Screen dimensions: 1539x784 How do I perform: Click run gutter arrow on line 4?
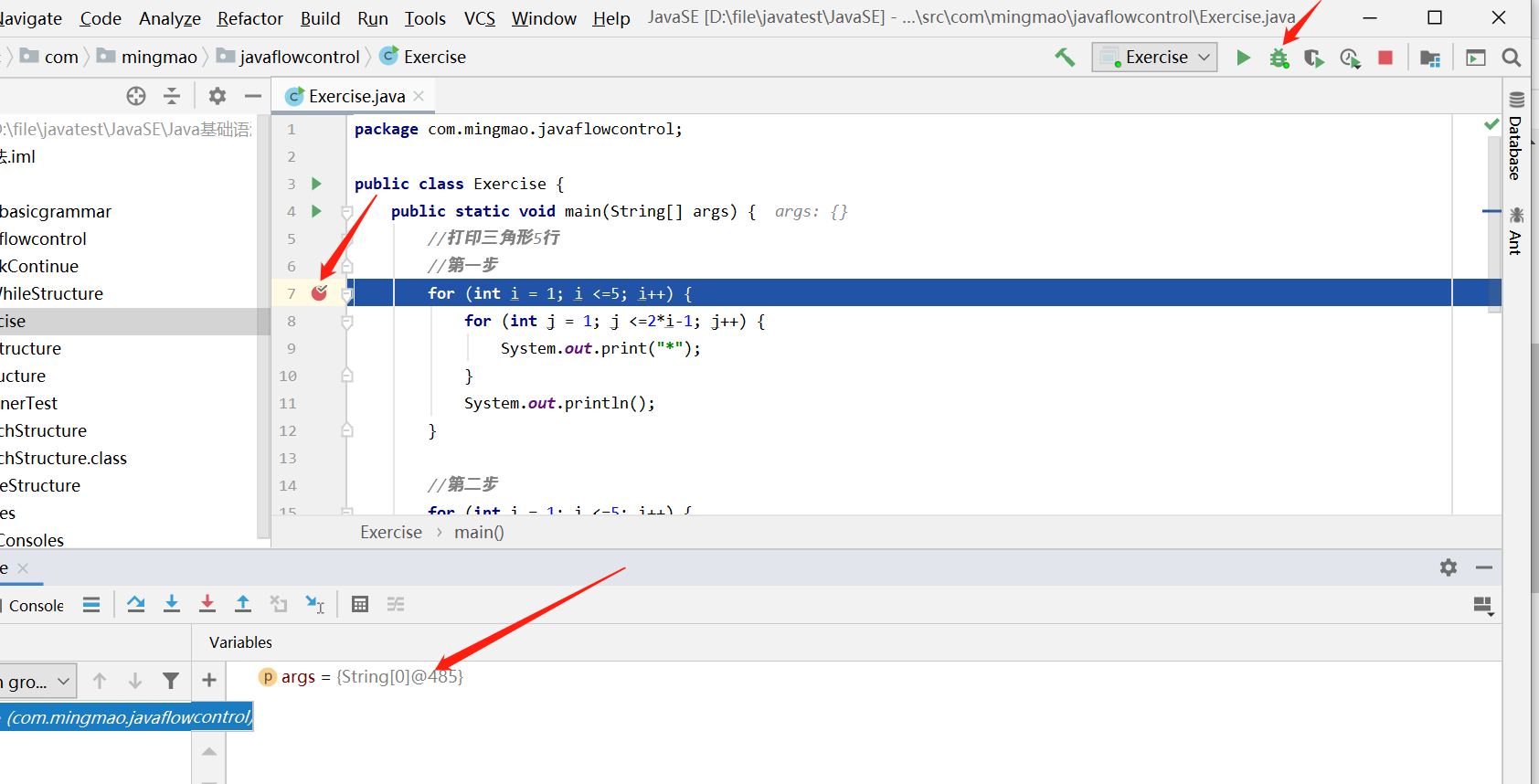click(x=316, y=211)
